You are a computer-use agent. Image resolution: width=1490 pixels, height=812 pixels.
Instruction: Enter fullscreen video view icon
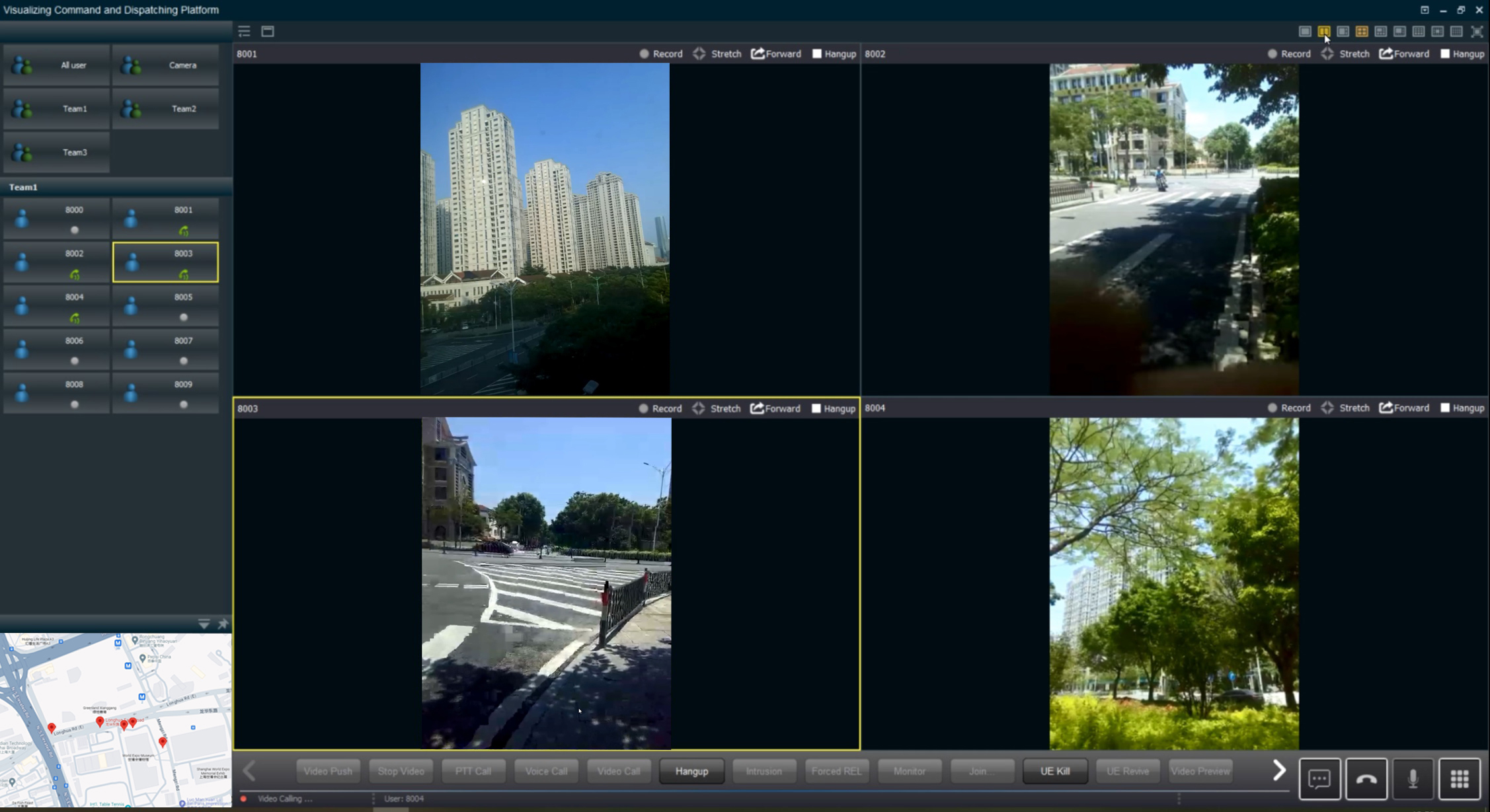click(x=1477, y=31)
